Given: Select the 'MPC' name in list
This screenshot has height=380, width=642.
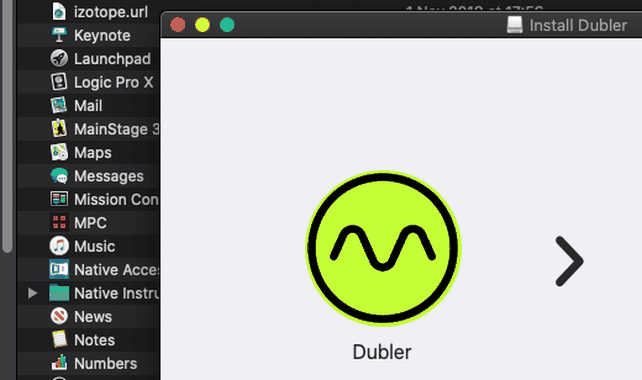Looking at the screenshot, I should coord(90,223).
